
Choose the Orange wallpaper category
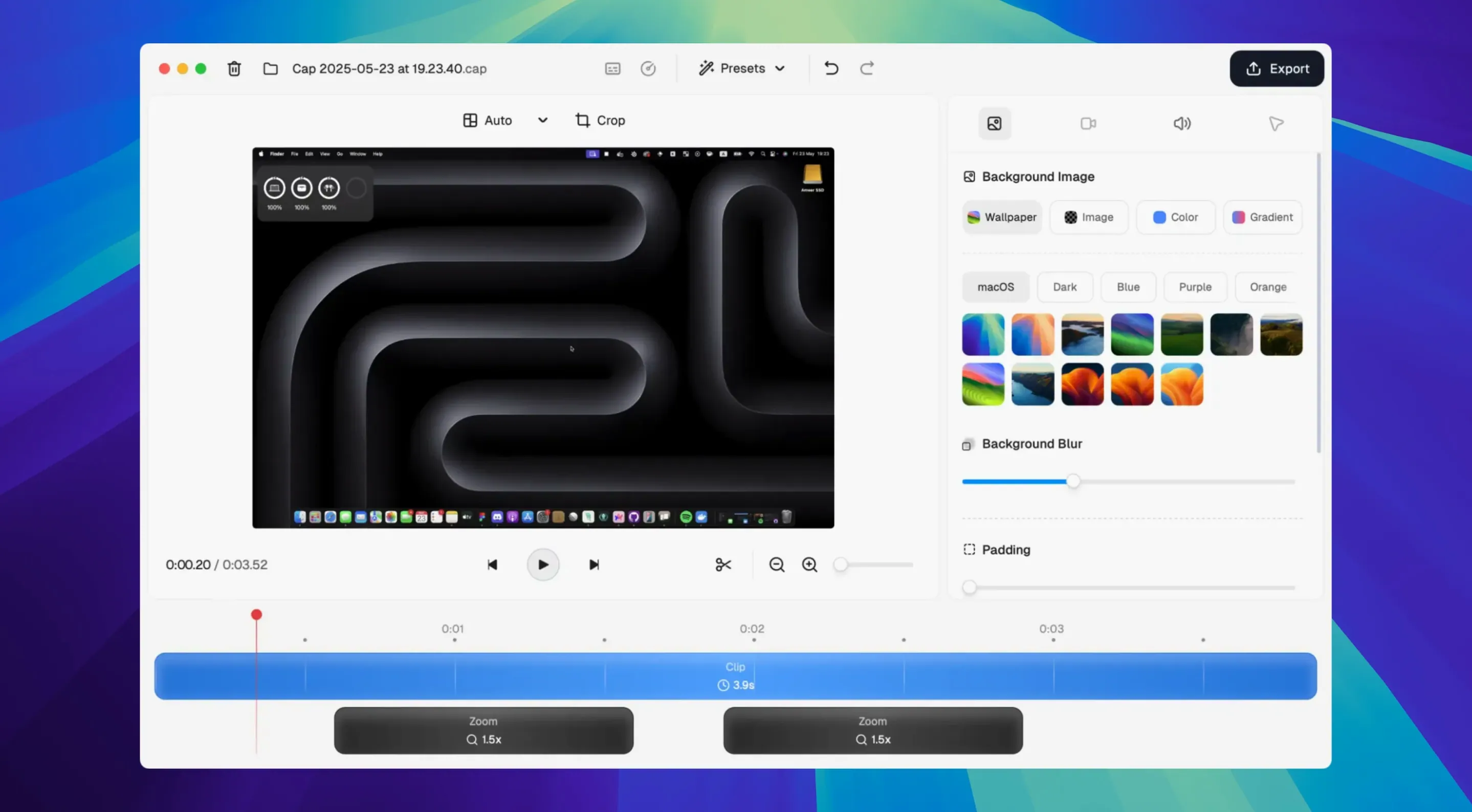(x=1268, y=287)
